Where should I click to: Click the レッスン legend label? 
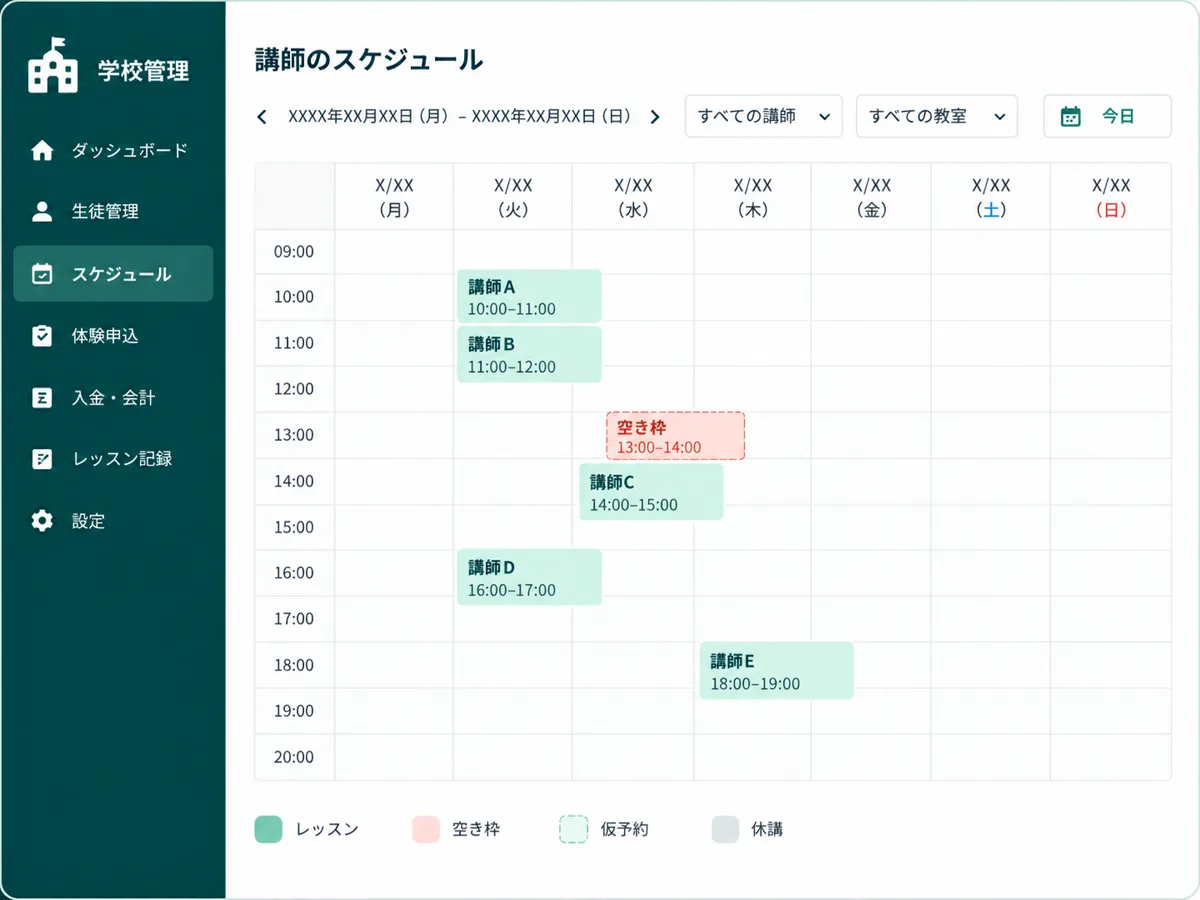tap(327, 829)
